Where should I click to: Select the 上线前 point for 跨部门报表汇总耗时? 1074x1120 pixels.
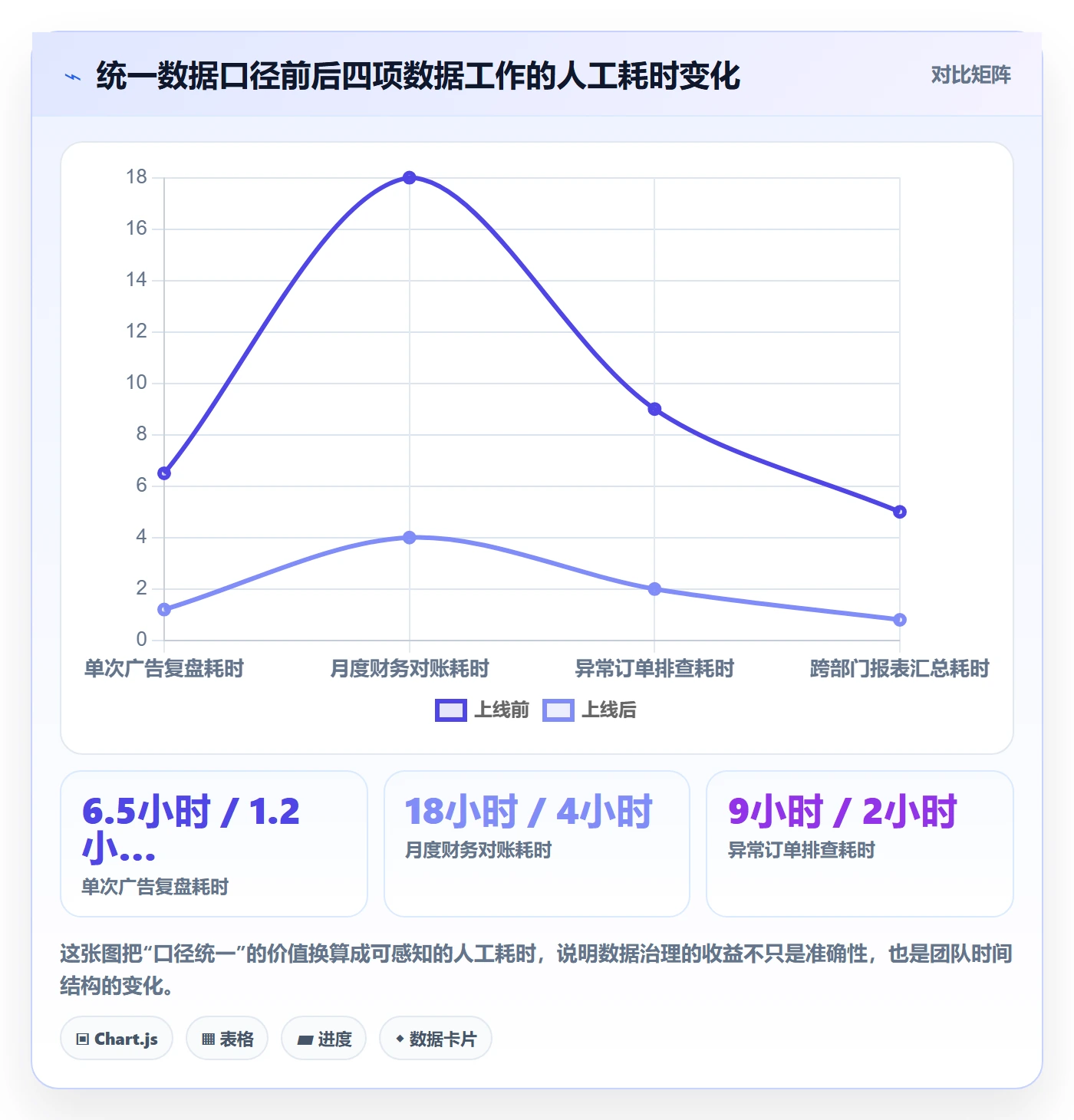pos(900,512)
